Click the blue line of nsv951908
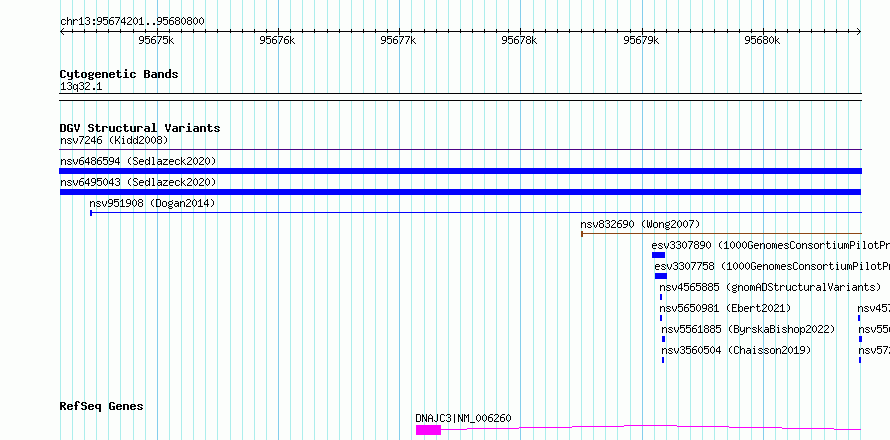890x440 pixels. click(476, 213)
